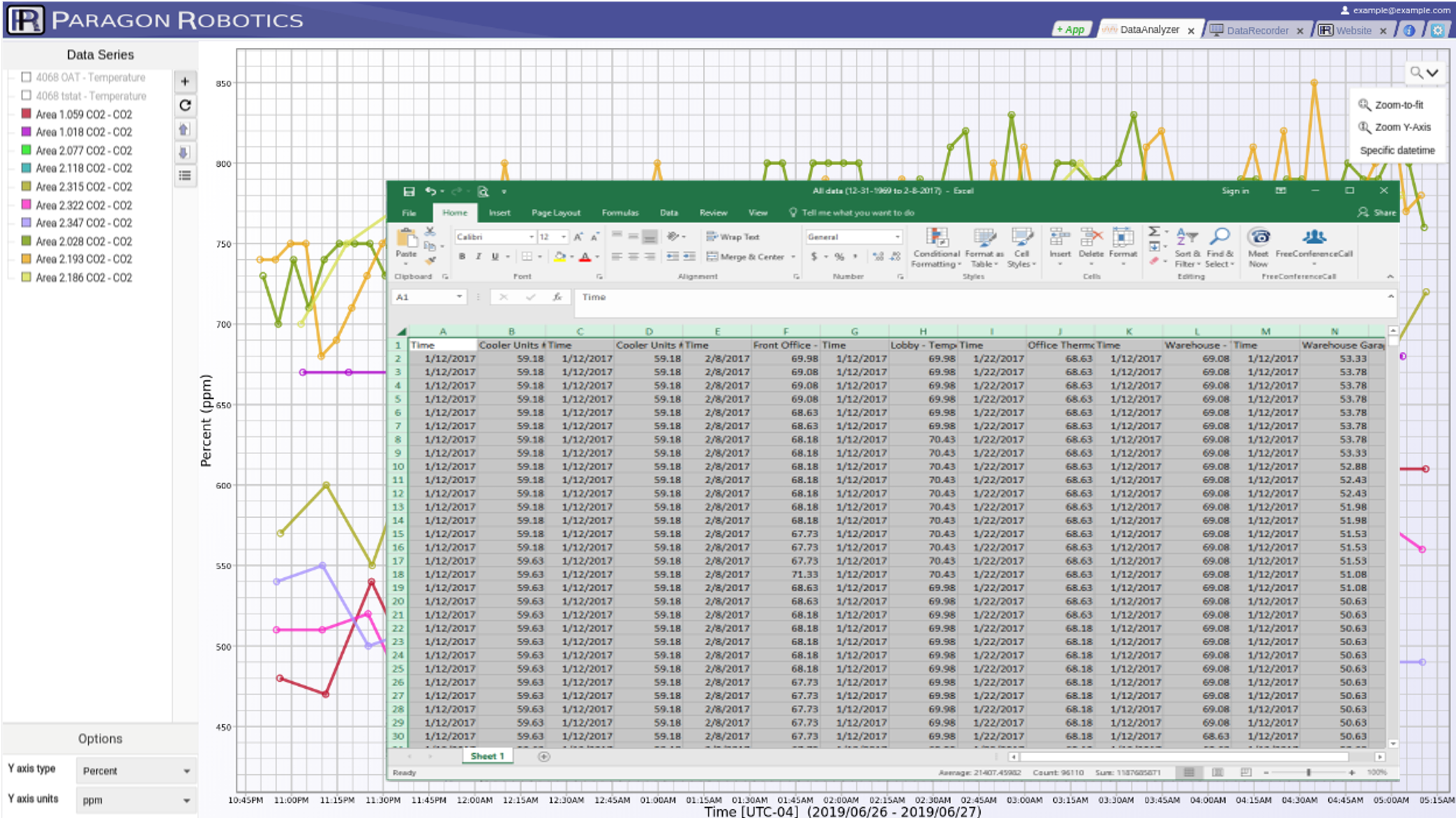
Task: Toggle Area 2.077 CO2 series visibility
Action: click(27, 150)
